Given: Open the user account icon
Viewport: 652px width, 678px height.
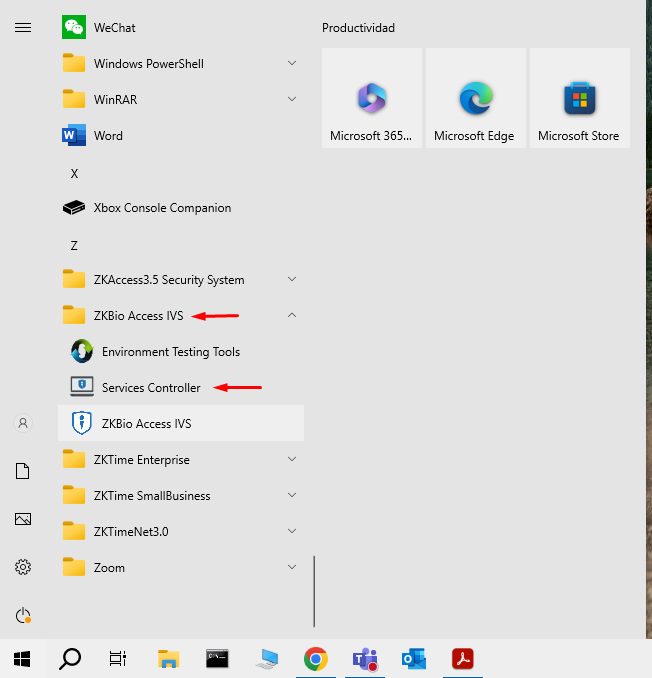Looking at the screenshot, I should (x=23, y=423).
